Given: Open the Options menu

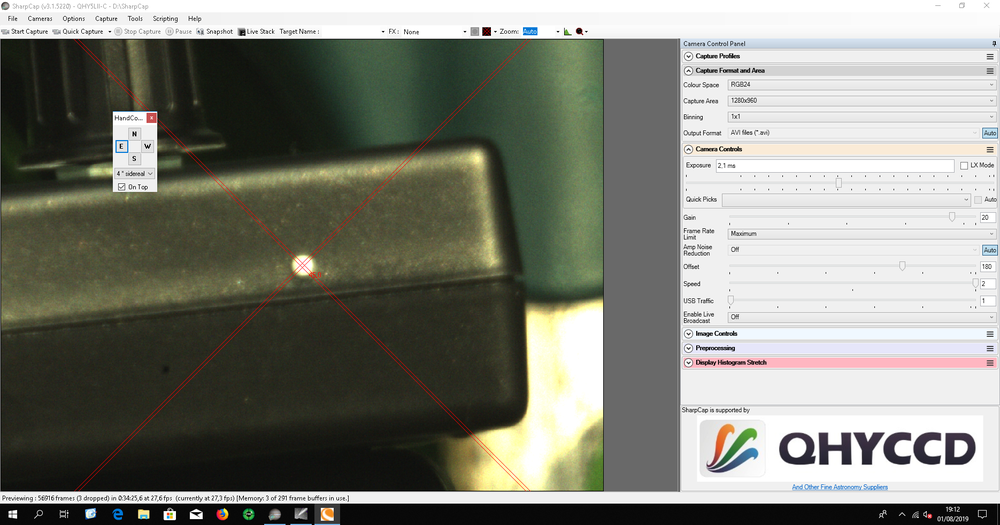Looking at the screenshot, I should [x=73, y=18].
